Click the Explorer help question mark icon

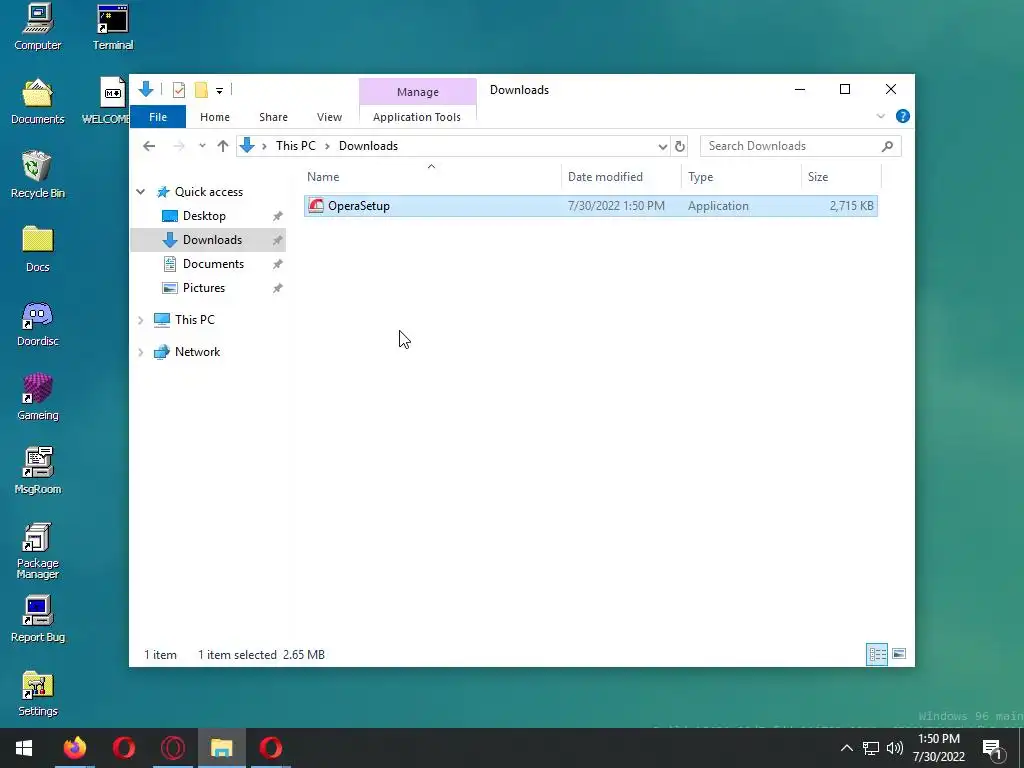click(903, 116)
